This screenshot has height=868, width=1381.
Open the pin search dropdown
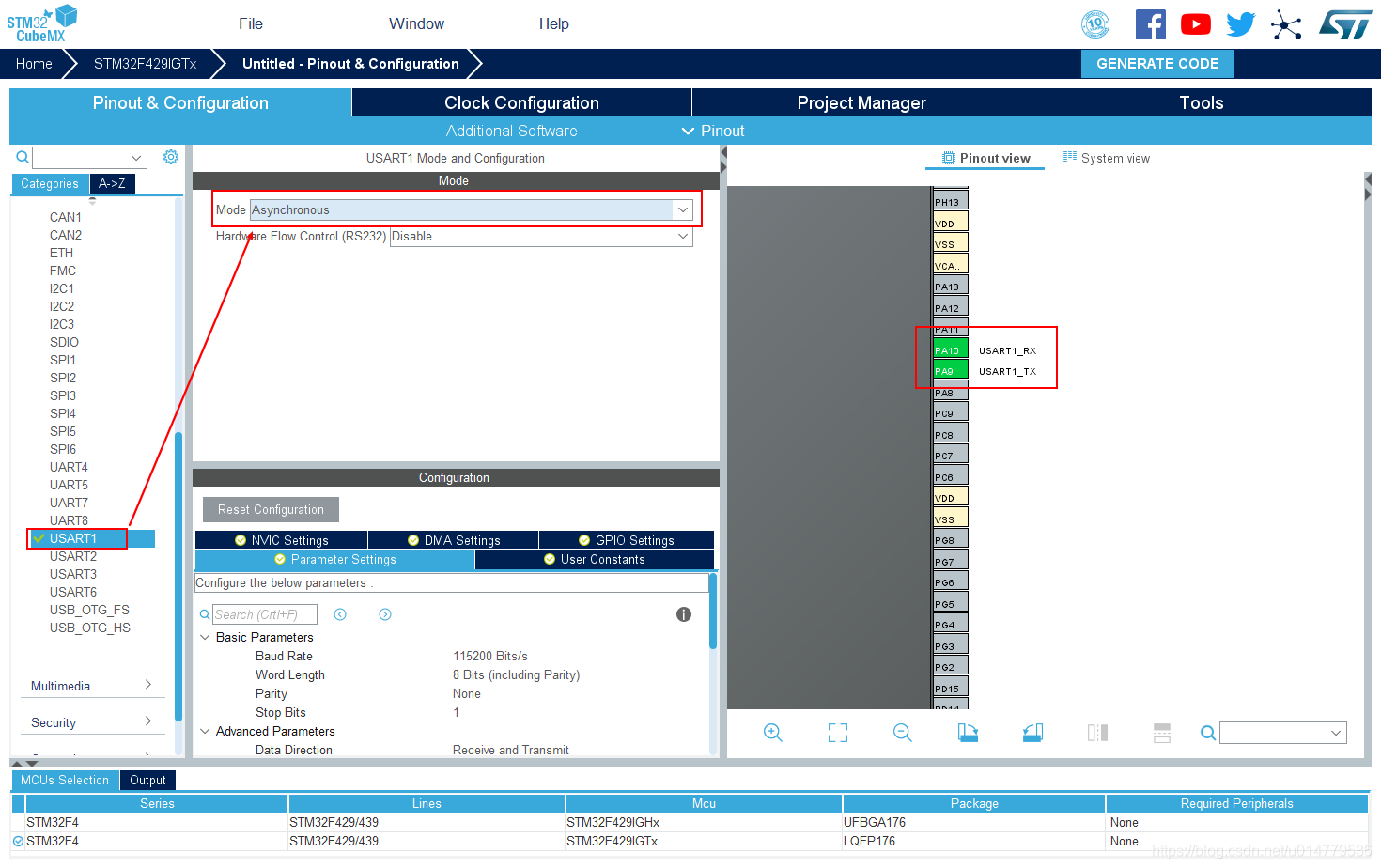click(1336, 733)
